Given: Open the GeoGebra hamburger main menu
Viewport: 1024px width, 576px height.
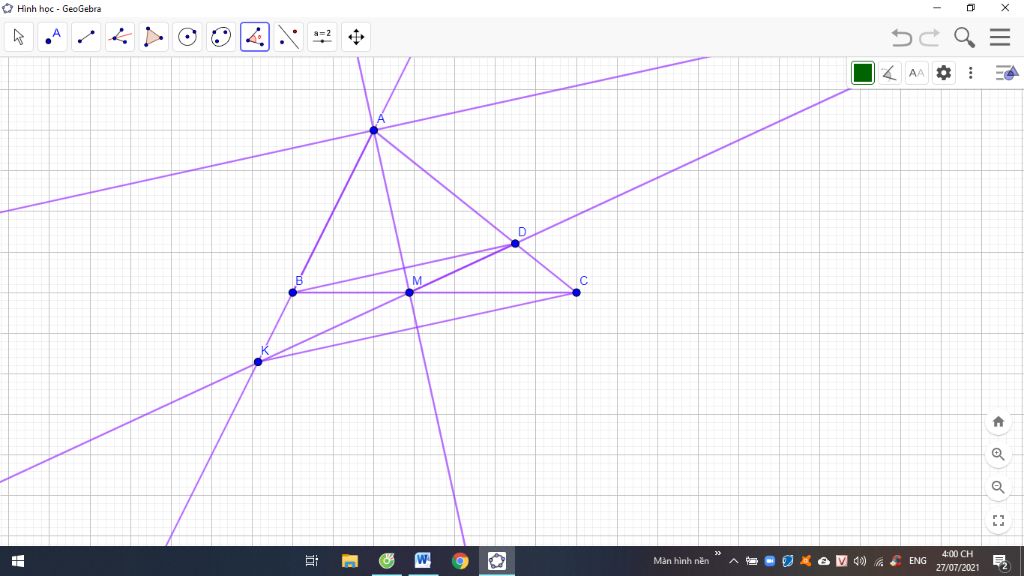Looking at the screenshot, I should (1000, 37).
